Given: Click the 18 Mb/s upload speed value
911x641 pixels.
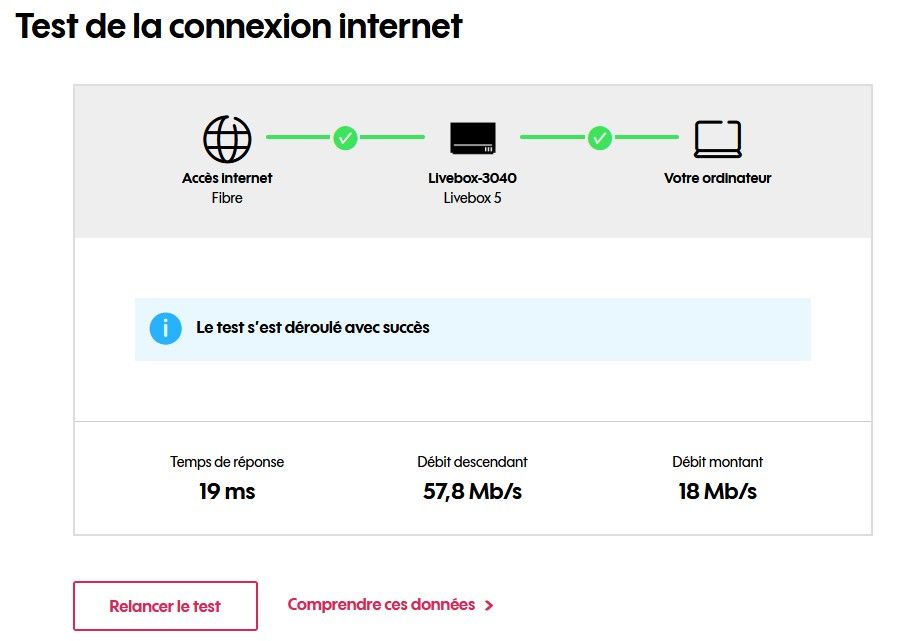Looking at the screenshot, I should click(717, 491).
